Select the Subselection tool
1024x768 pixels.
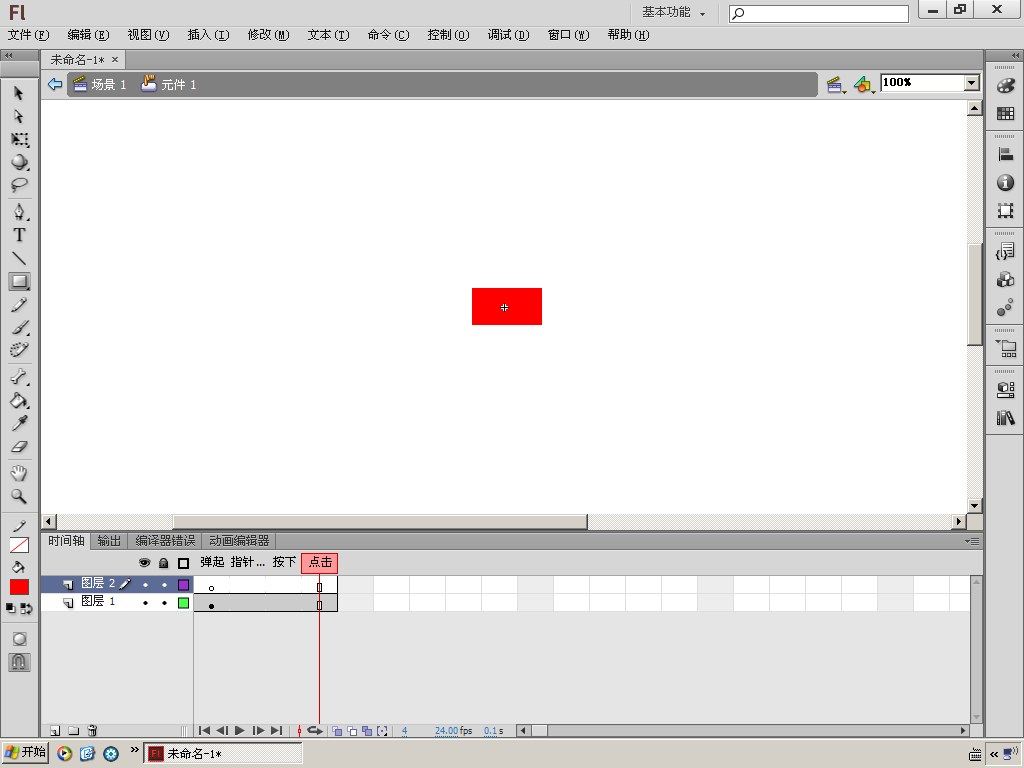click(x=19, y=116)
